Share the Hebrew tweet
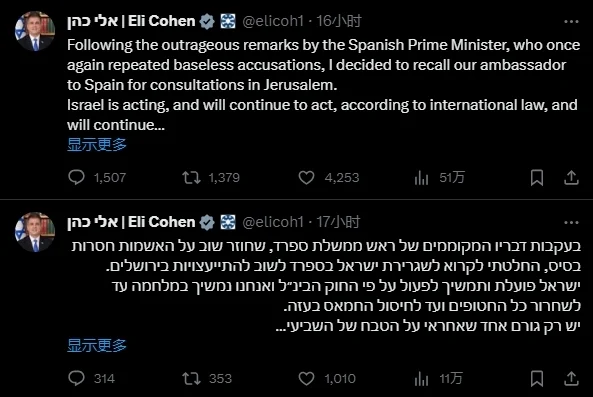This screenshot has width=593, height=397. [x=571, y=378]
